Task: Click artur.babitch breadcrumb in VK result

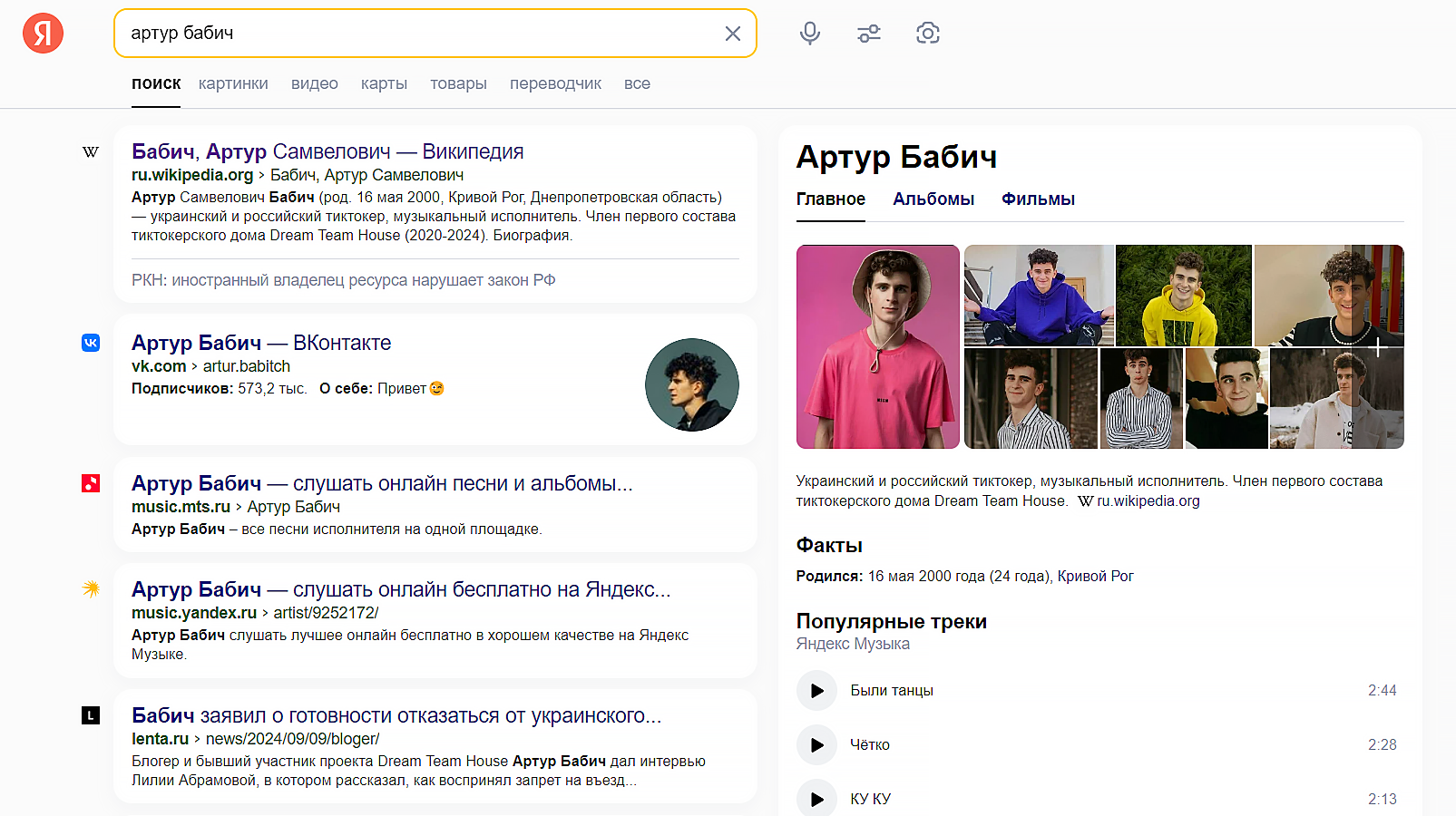Action: [247, 366]
